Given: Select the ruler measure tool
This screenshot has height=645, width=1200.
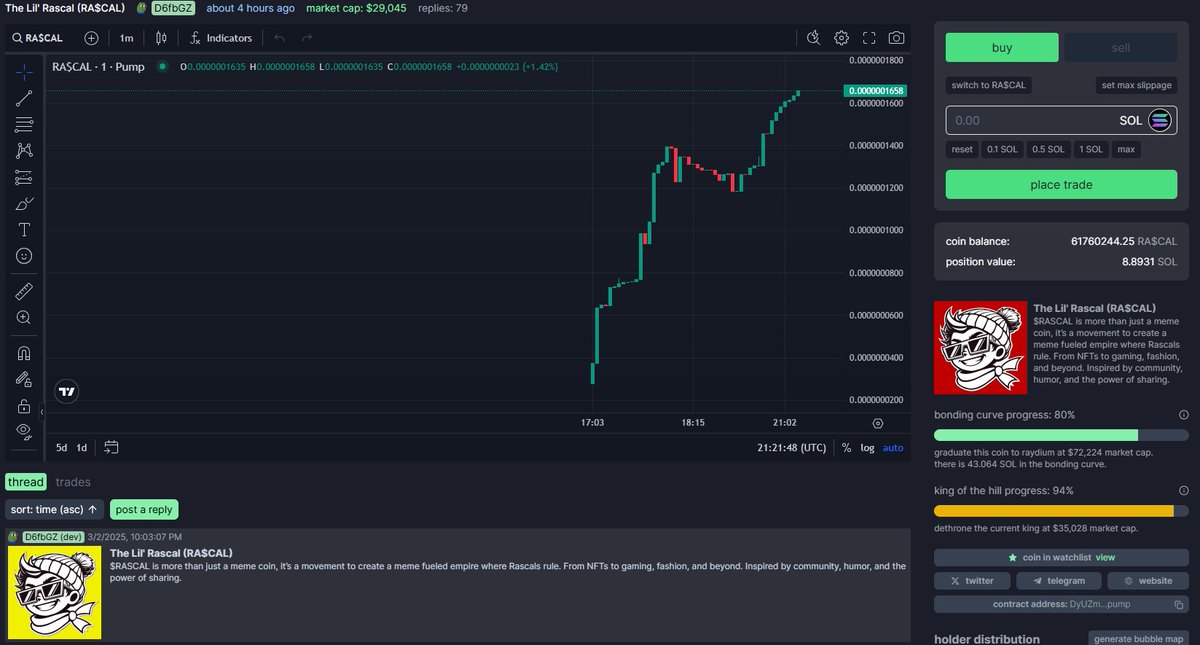Looking at the screenshot, I should click(x=24, y=292).
